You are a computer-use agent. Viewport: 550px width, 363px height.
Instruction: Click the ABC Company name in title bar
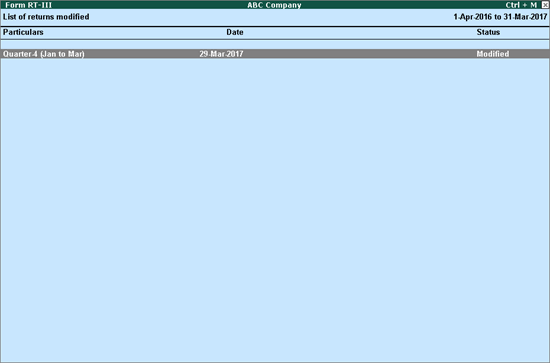tap(274, 5)
